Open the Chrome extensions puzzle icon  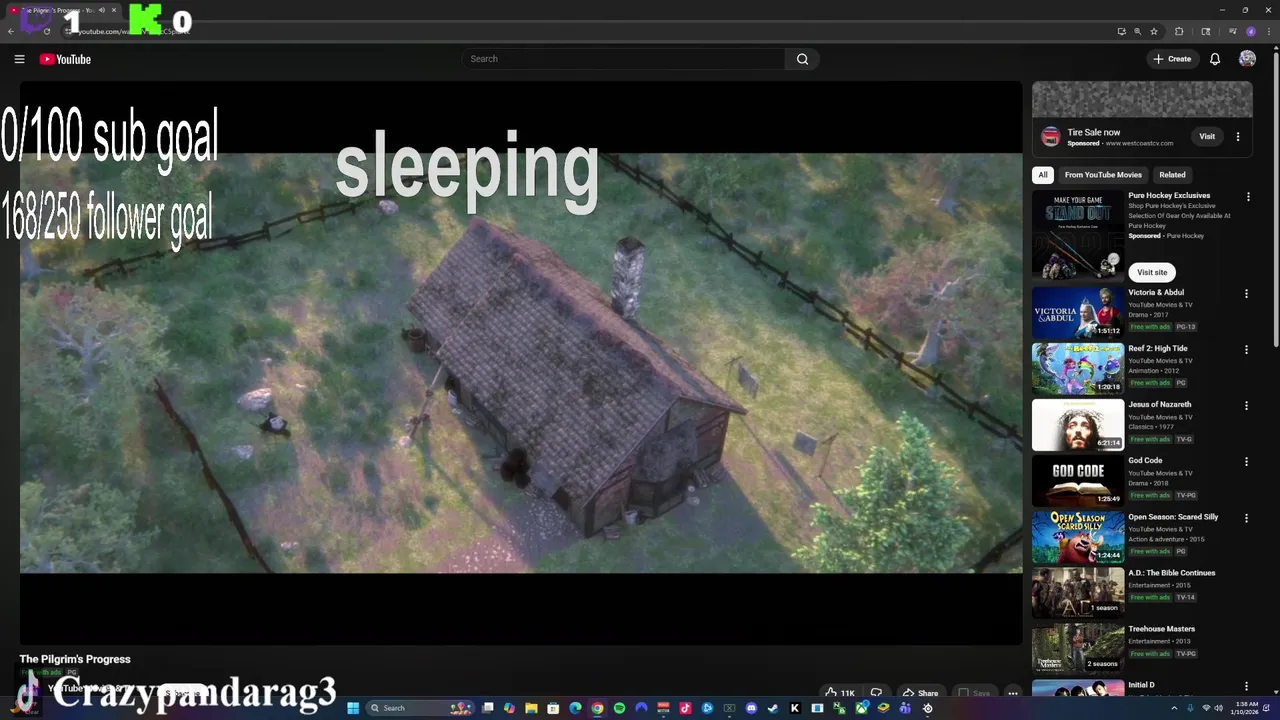pyautogui.click(x=1179, y=31)
